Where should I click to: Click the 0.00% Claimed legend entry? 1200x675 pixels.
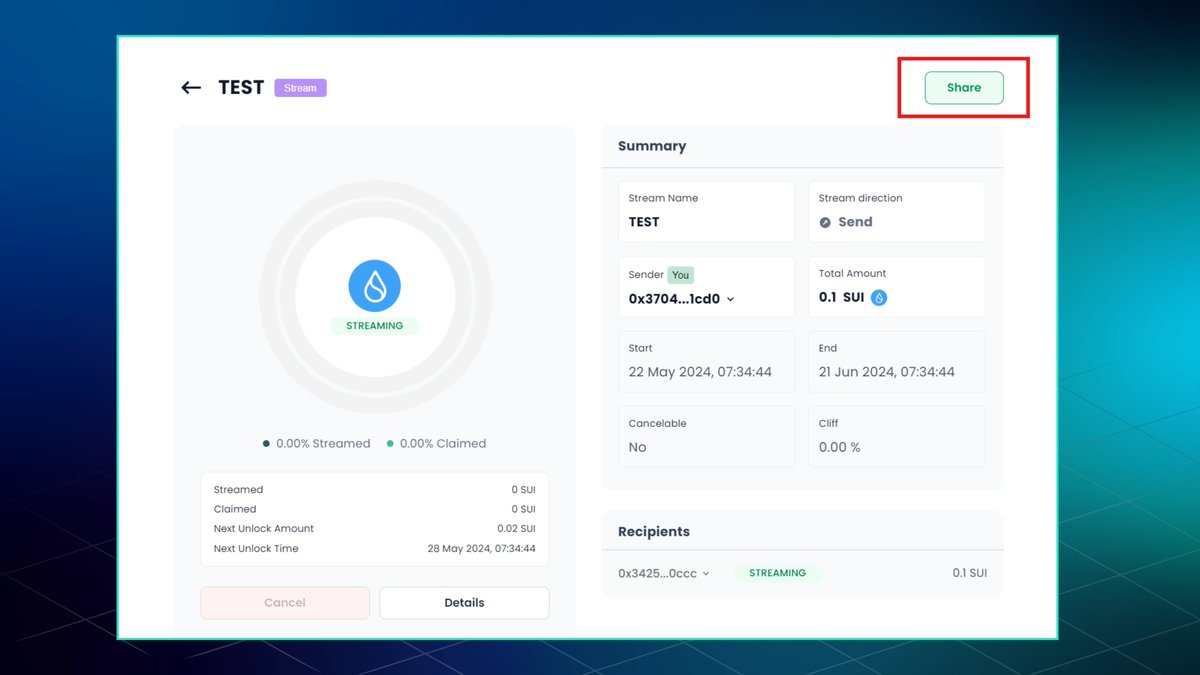pyautogui.click(x=436, y=444)
